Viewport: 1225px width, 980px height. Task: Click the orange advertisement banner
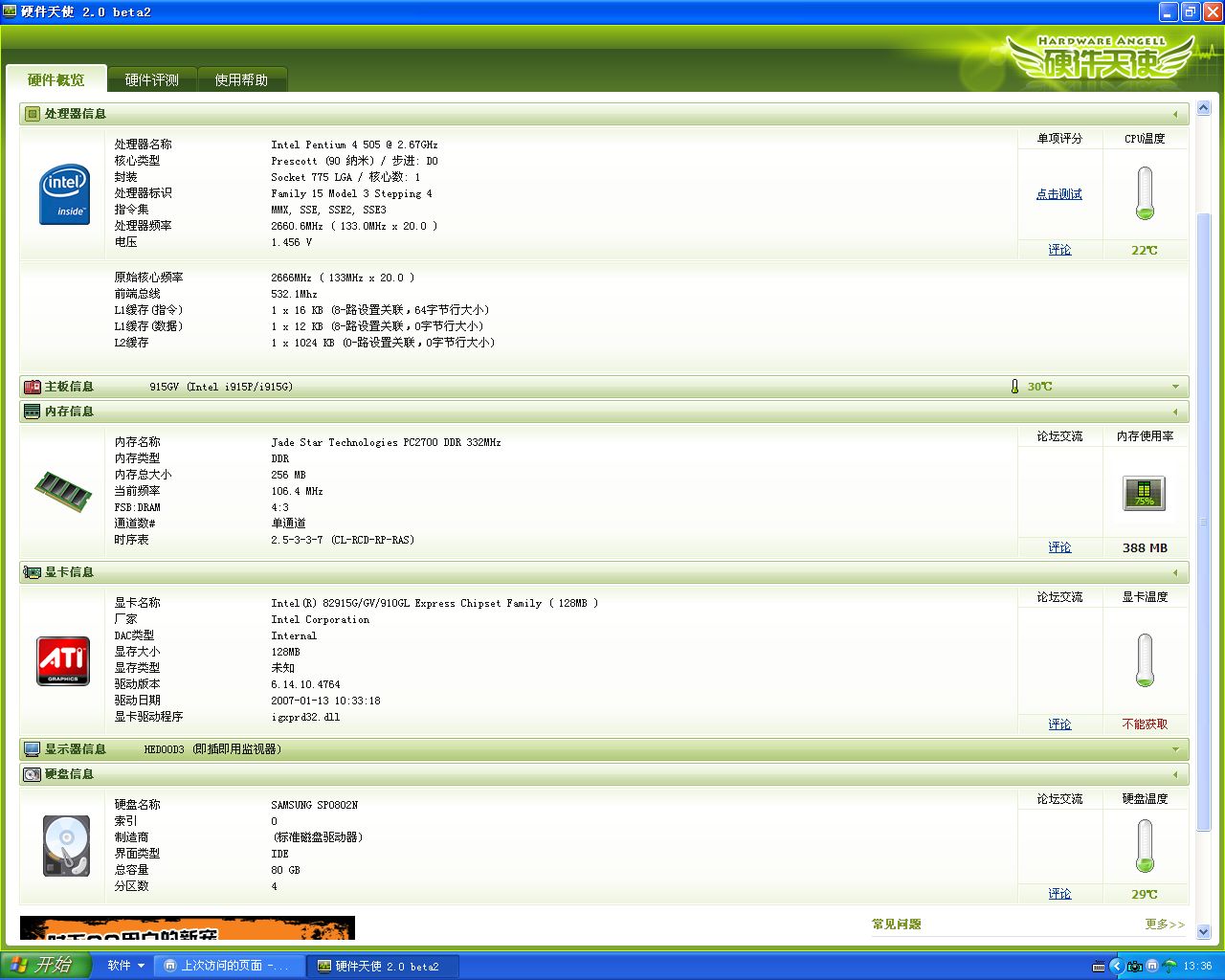[x=188, y=928]
